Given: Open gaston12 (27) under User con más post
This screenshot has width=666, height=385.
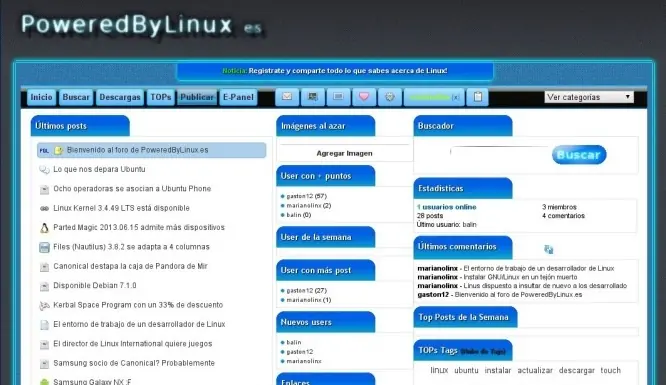Looking at the screenshot, I should pyautogui.click(x=307, y=291).
